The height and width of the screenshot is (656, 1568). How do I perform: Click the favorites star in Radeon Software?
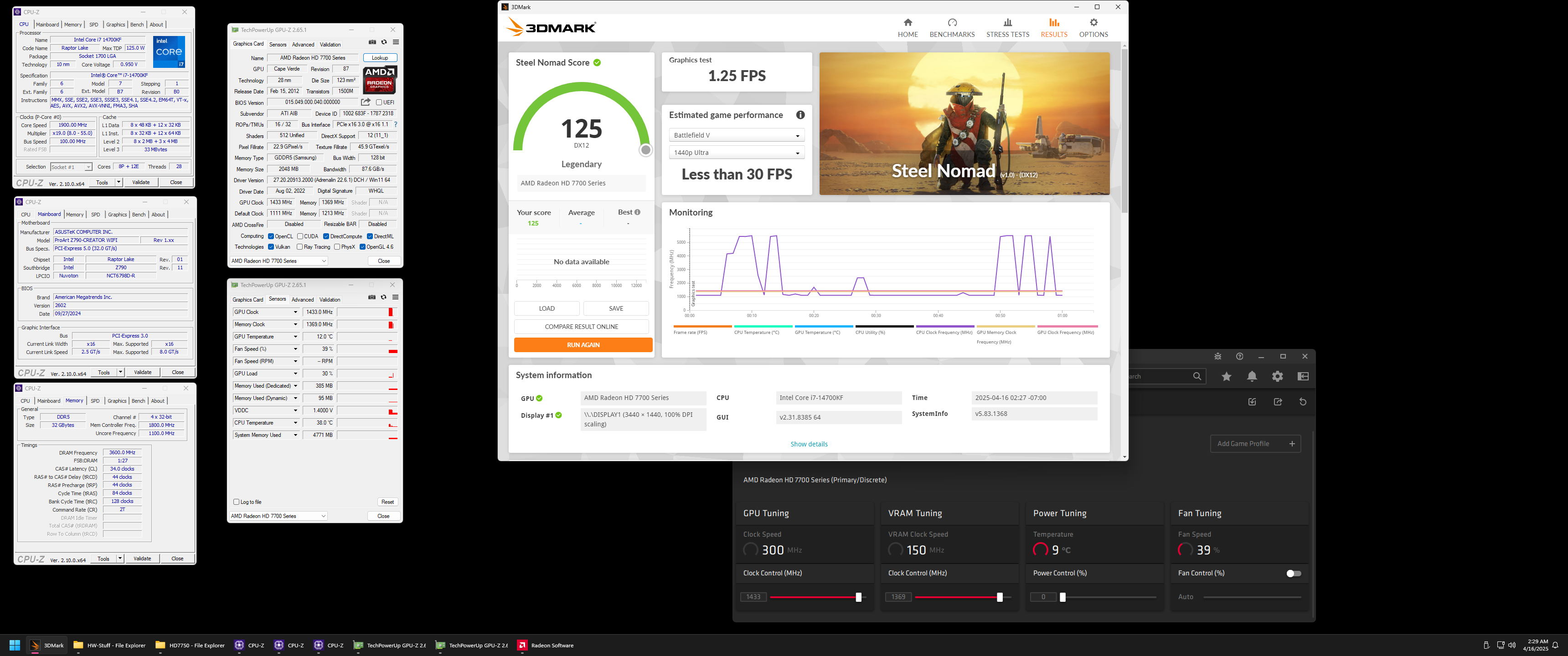(x=1227, y=377)
